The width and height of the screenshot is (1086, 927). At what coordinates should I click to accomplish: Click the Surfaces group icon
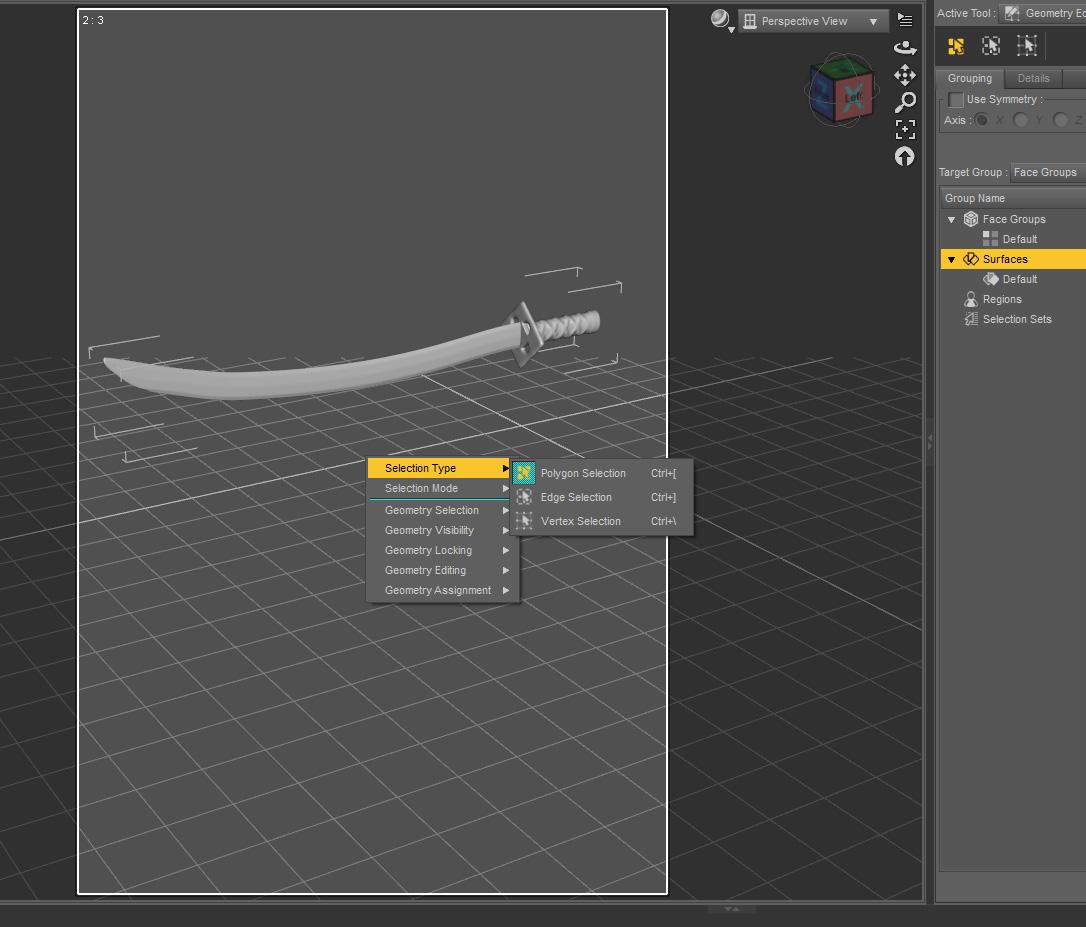pos(971,259)
